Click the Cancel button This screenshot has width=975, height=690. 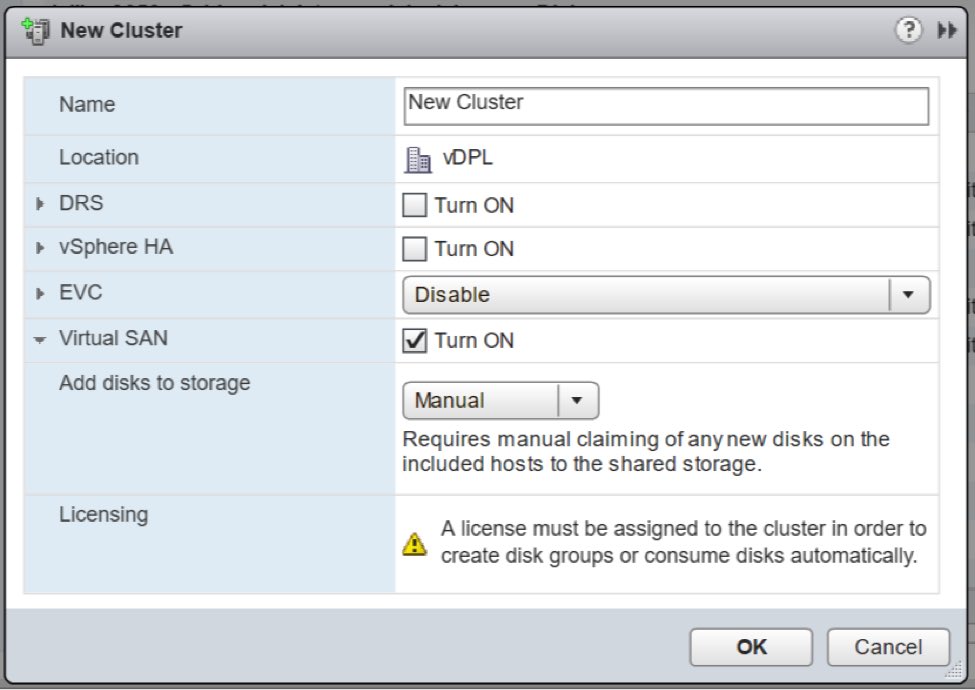[x=887, y=647]
